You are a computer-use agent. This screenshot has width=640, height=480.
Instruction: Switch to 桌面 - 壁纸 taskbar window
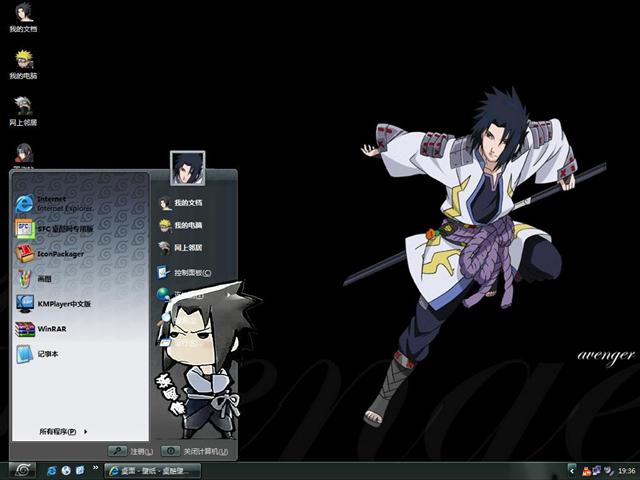[x=153, y=471]
